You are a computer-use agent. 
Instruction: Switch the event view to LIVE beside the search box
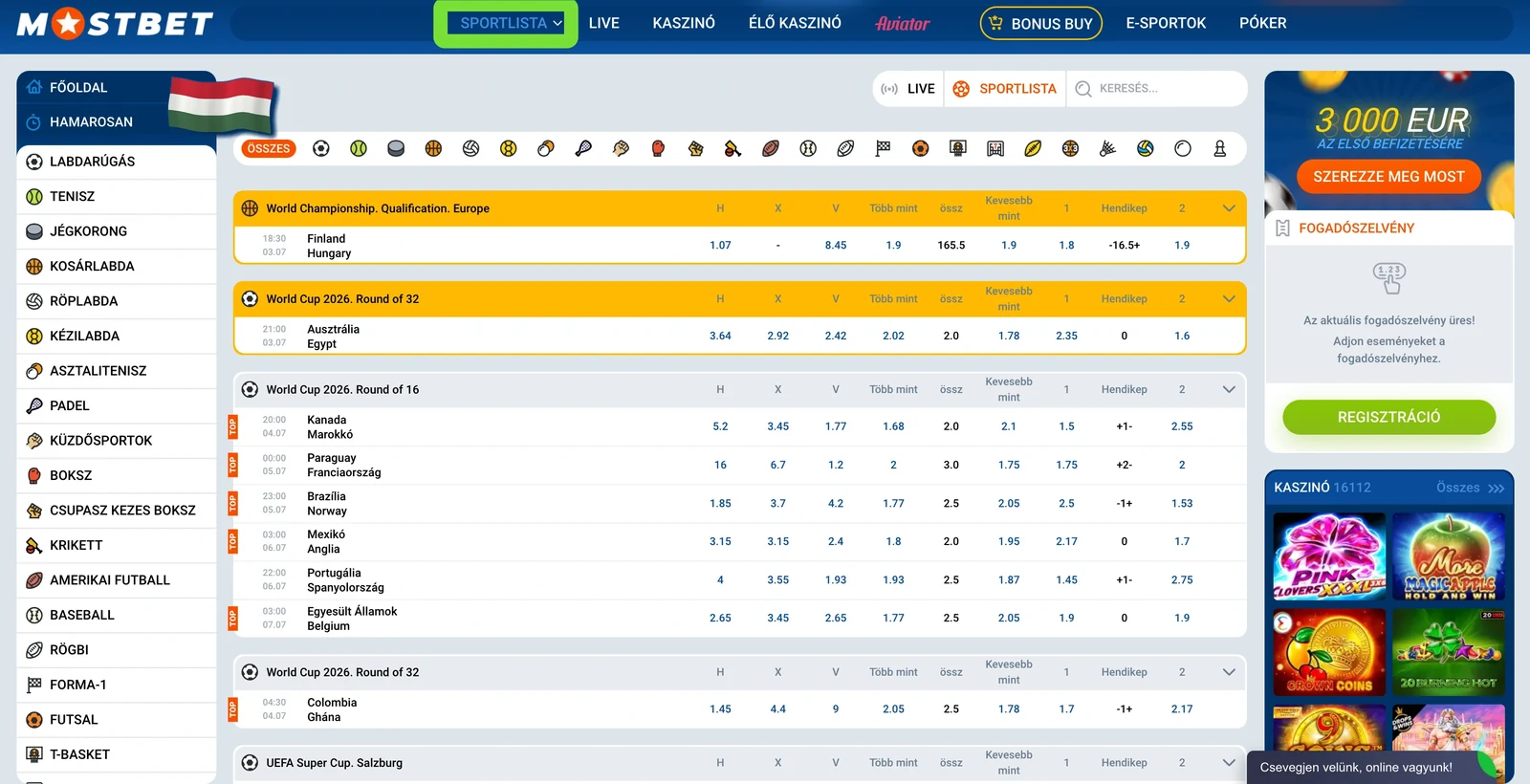pos(908,89)
